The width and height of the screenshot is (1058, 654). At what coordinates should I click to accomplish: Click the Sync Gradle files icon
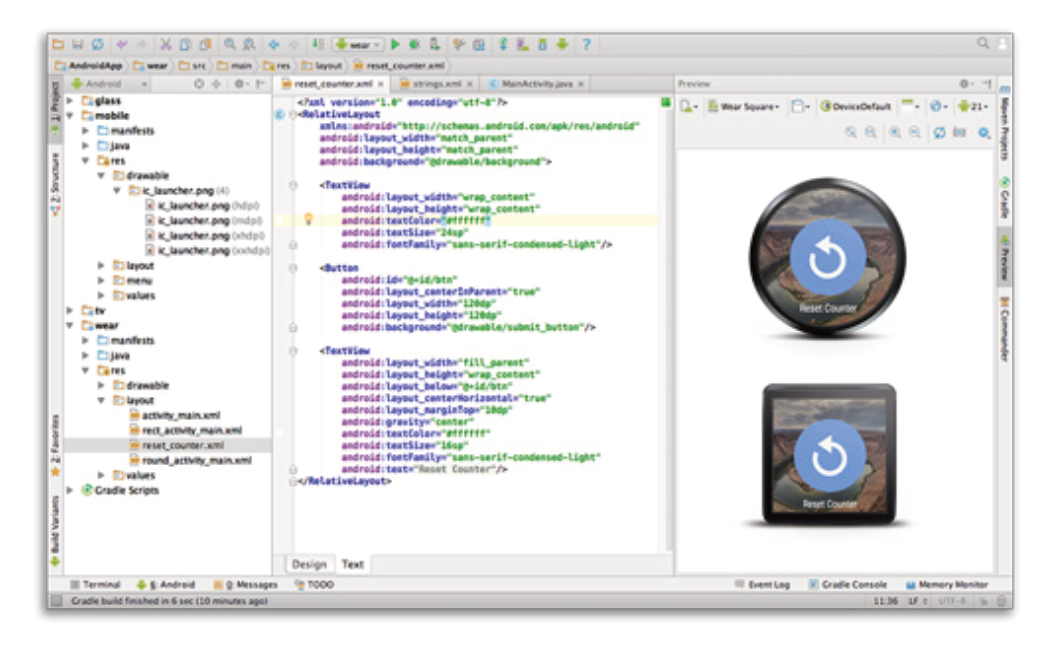pyautogui.click(x=503, y=45)
